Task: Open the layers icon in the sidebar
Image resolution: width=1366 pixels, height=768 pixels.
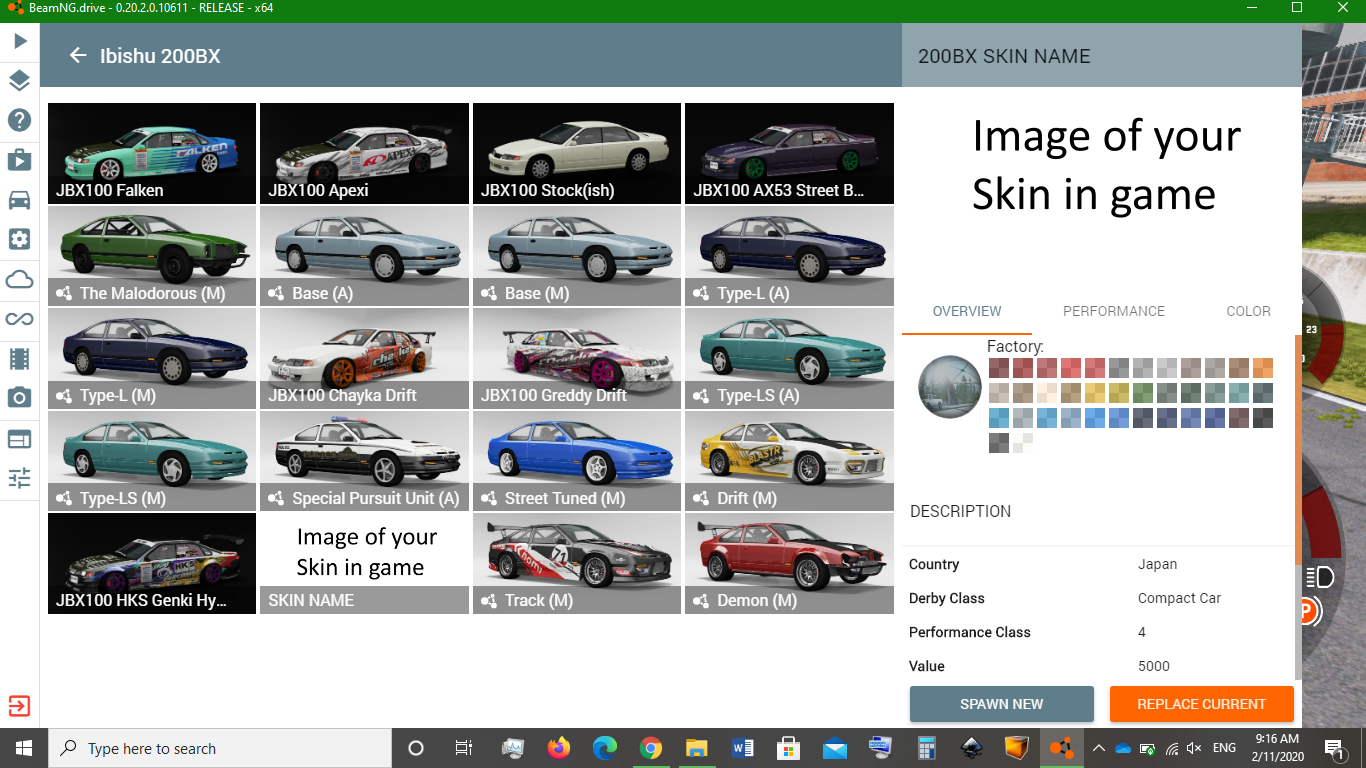Action: point(20,81)
